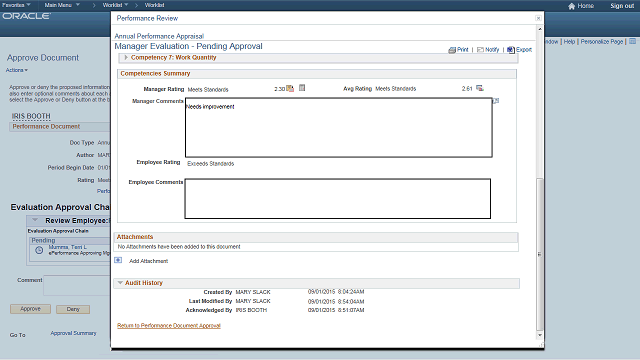Click the 'Attachments' section header
The image size is (640, 360).
pos(135,237)
